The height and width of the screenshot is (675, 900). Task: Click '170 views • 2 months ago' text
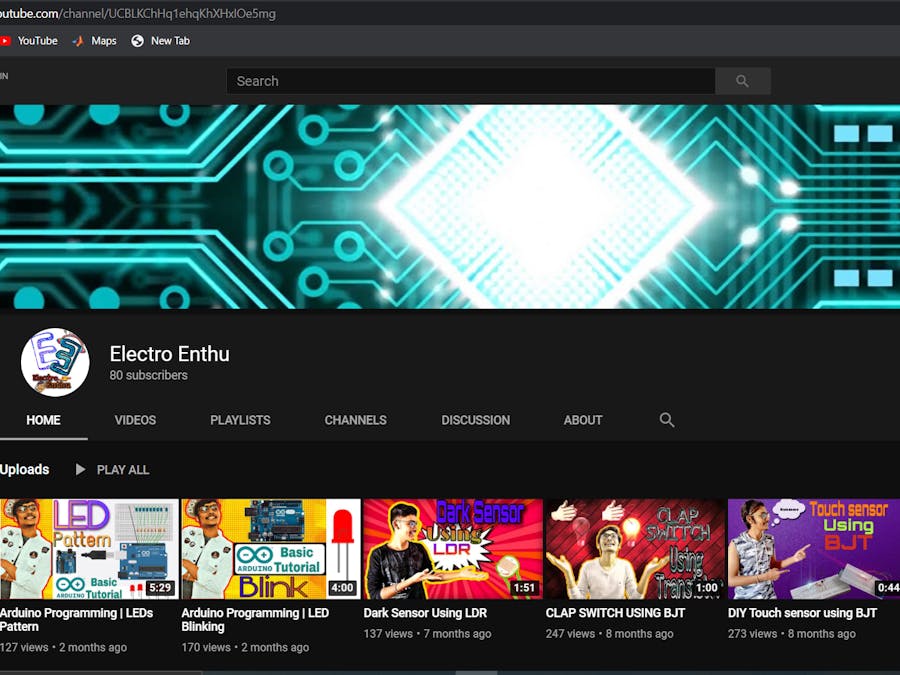point(245,647)
